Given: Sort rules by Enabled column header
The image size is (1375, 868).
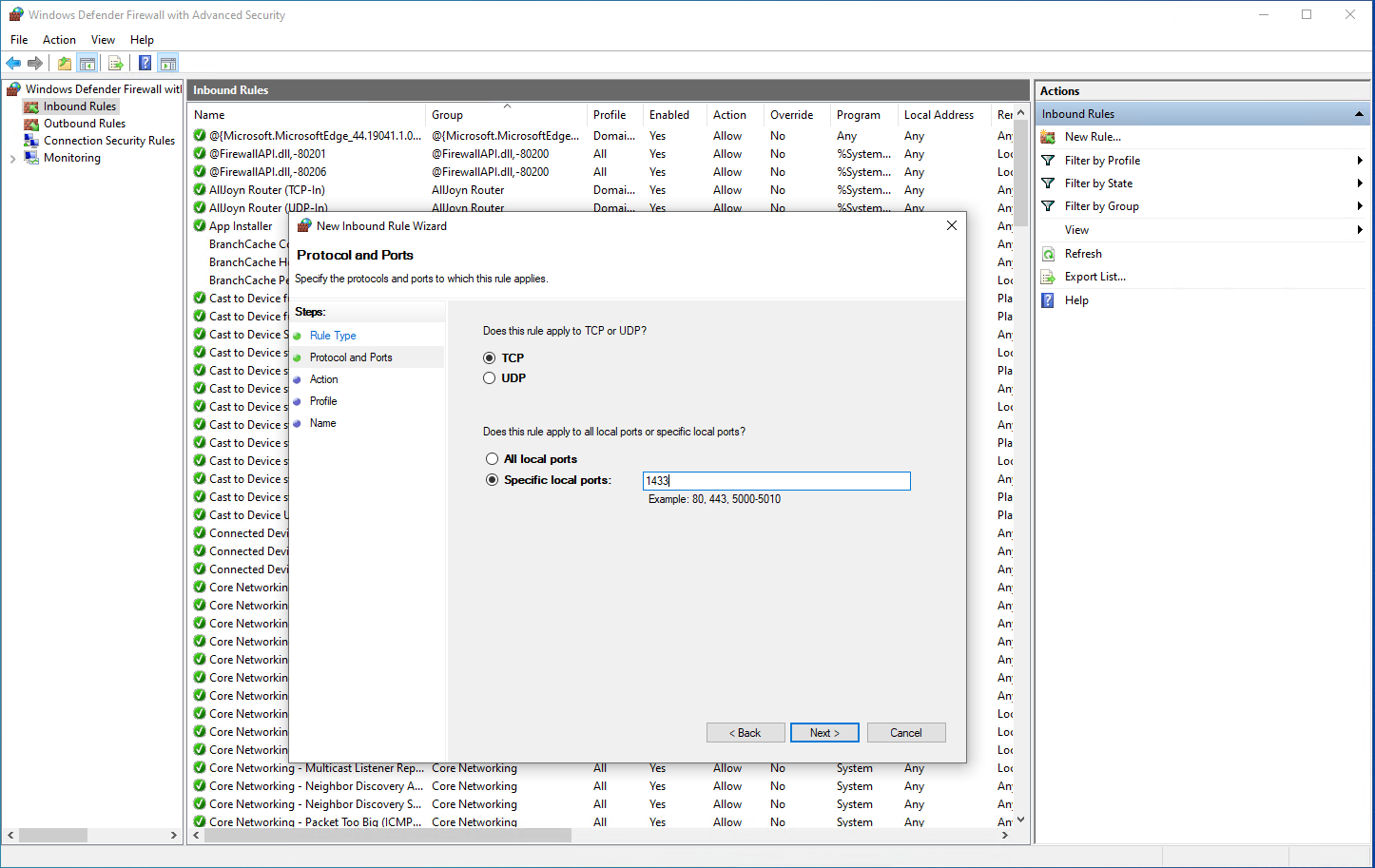Looking at the screenshot, I should pos(669,115).
